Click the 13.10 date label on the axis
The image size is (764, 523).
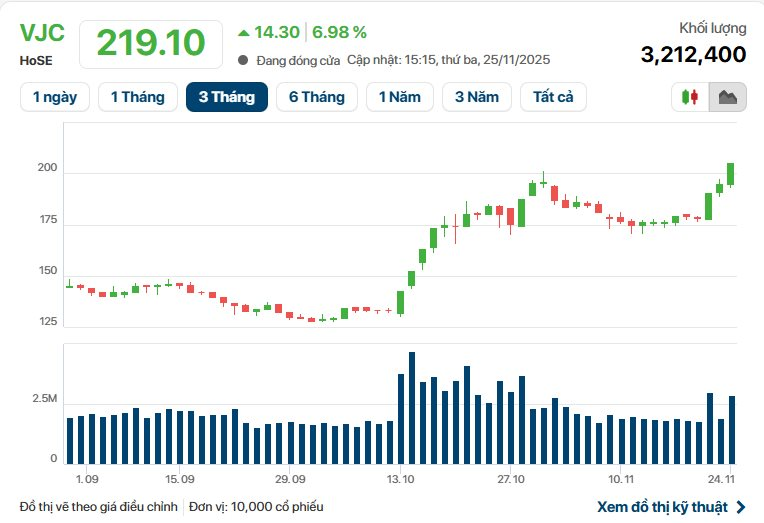(400, 479)
